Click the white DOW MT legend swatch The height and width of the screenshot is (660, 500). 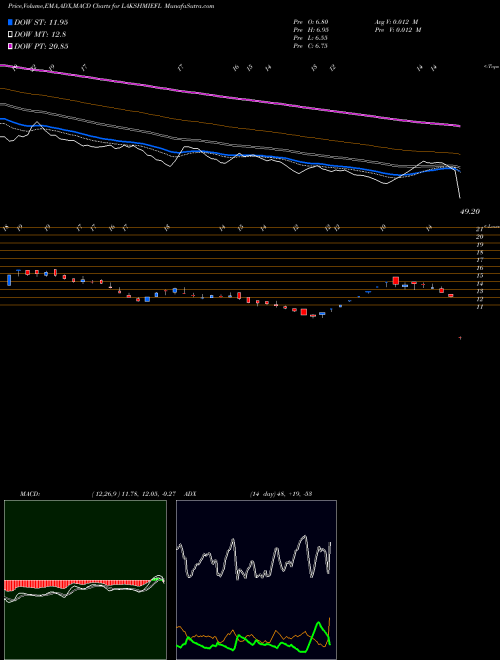pyautogui.click(x=11, y=35)
